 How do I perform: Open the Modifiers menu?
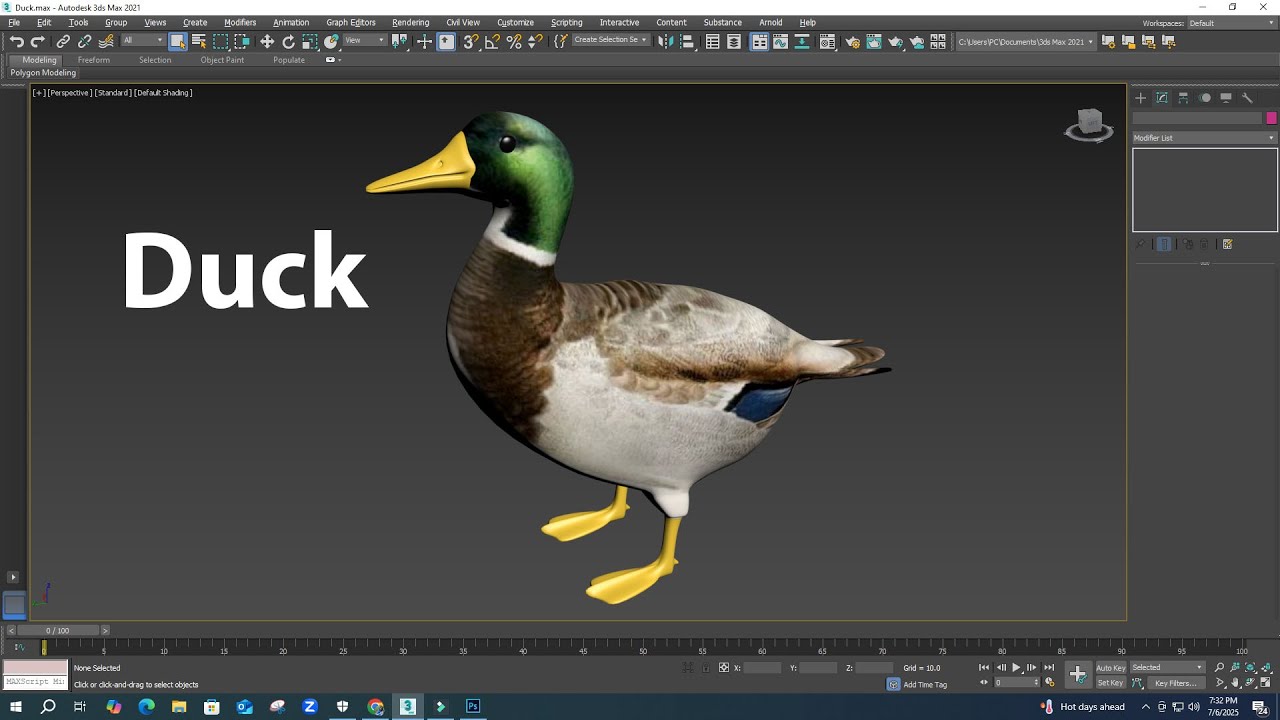(240, 22)
